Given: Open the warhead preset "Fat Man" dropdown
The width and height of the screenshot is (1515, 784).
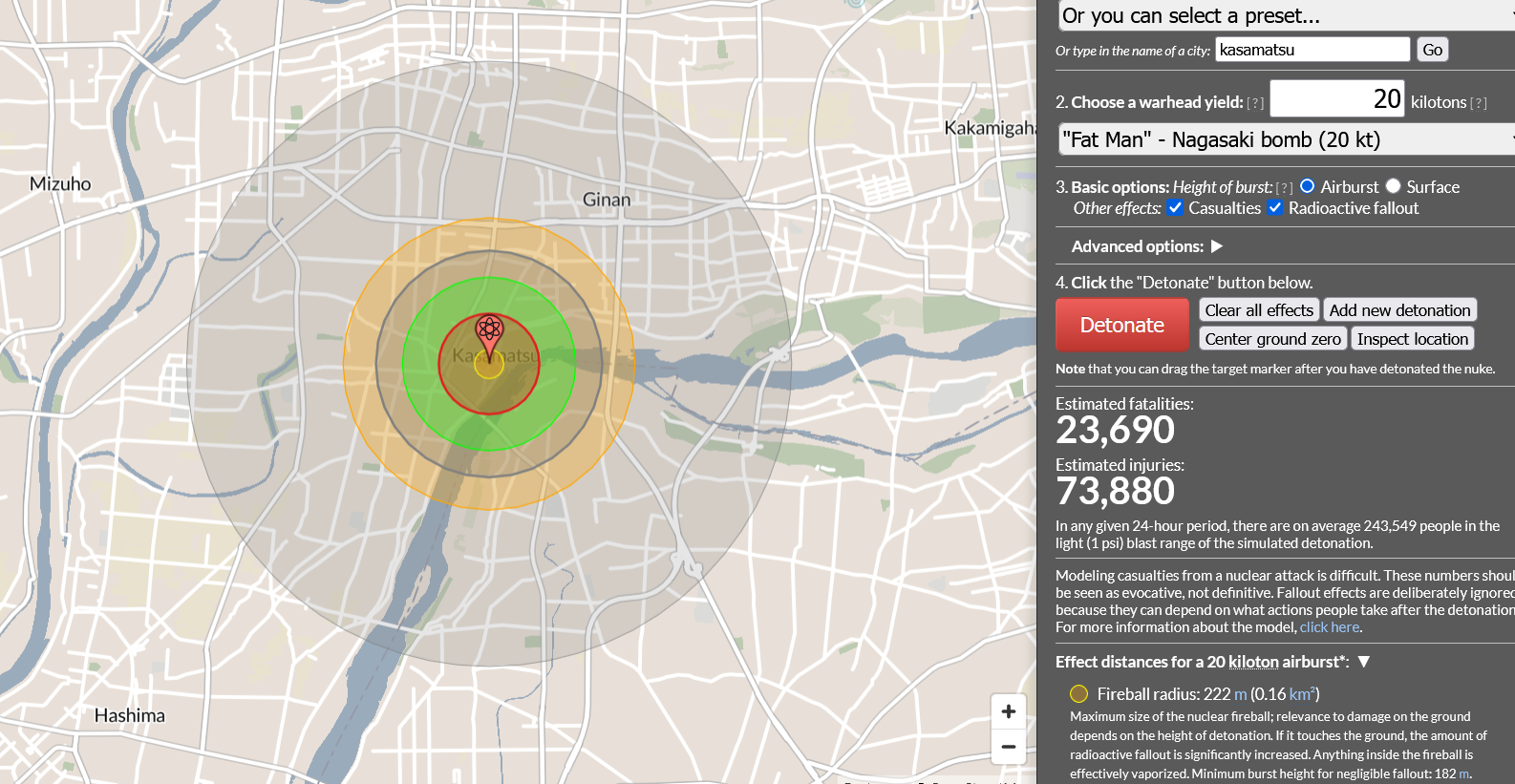Looking at the screenshot, I should pyautogui.click(x=1286, y=139).
